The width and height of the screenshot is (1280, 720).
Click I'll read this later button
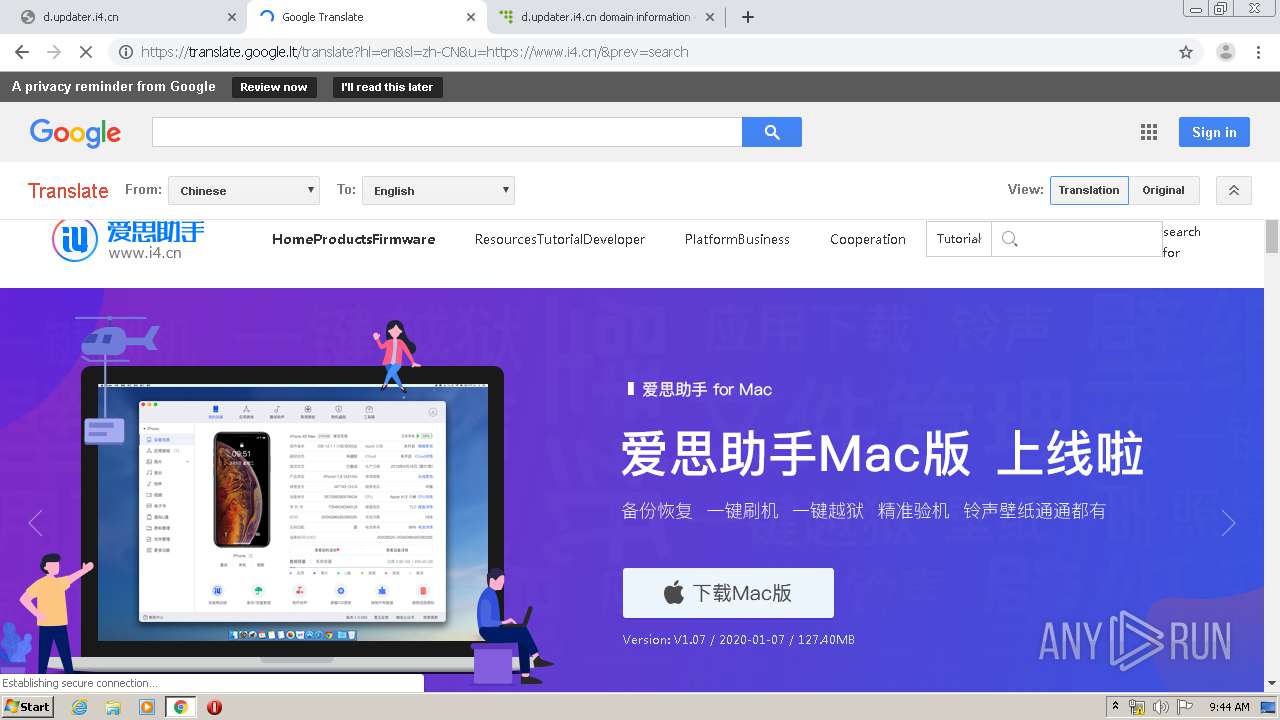[387, 87]
